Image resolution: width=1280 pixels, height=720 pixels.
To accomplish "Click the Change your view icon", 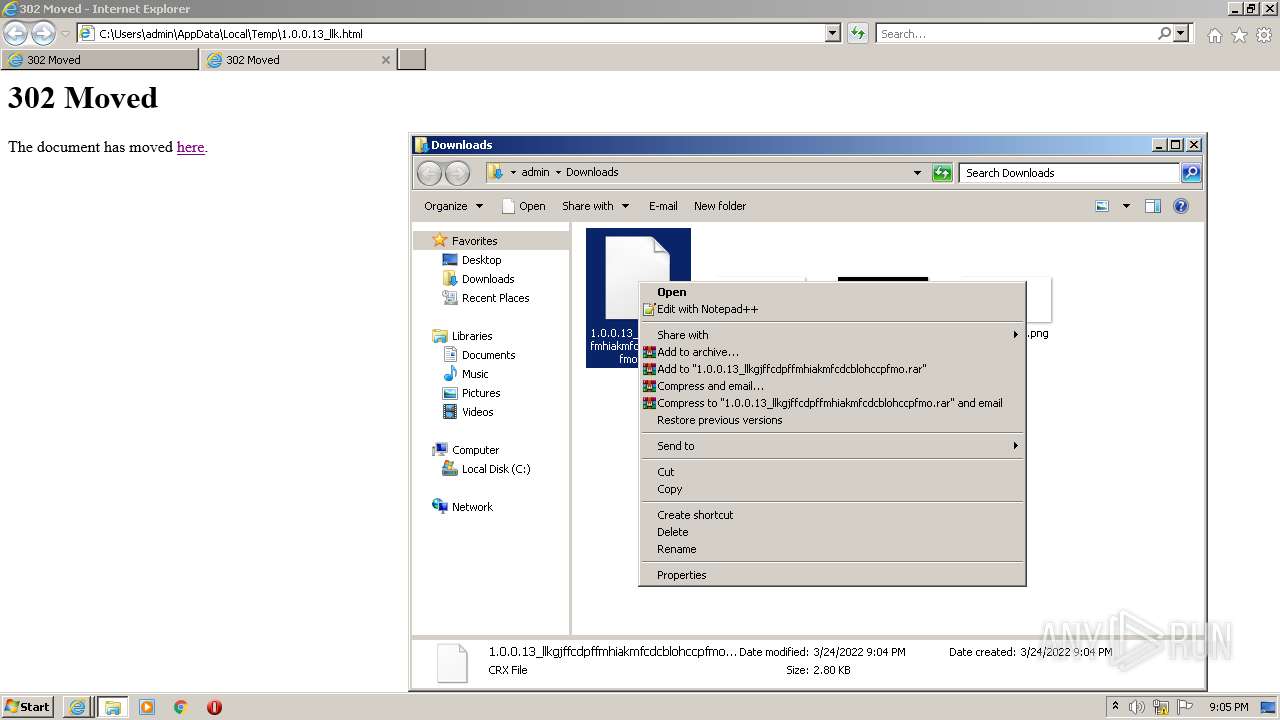I will [1102, 206].
